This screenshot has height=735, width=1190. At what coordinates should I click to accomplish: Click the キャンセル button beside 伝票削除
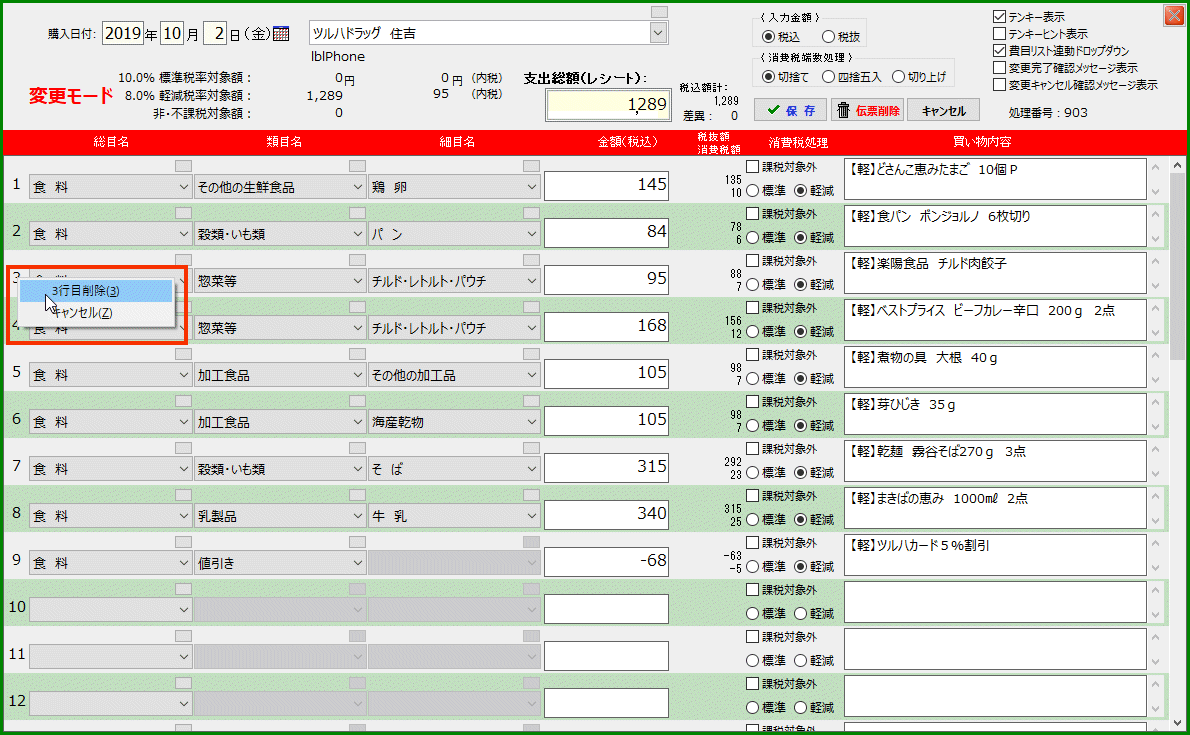pyautogui.click(x=943, y=110)
